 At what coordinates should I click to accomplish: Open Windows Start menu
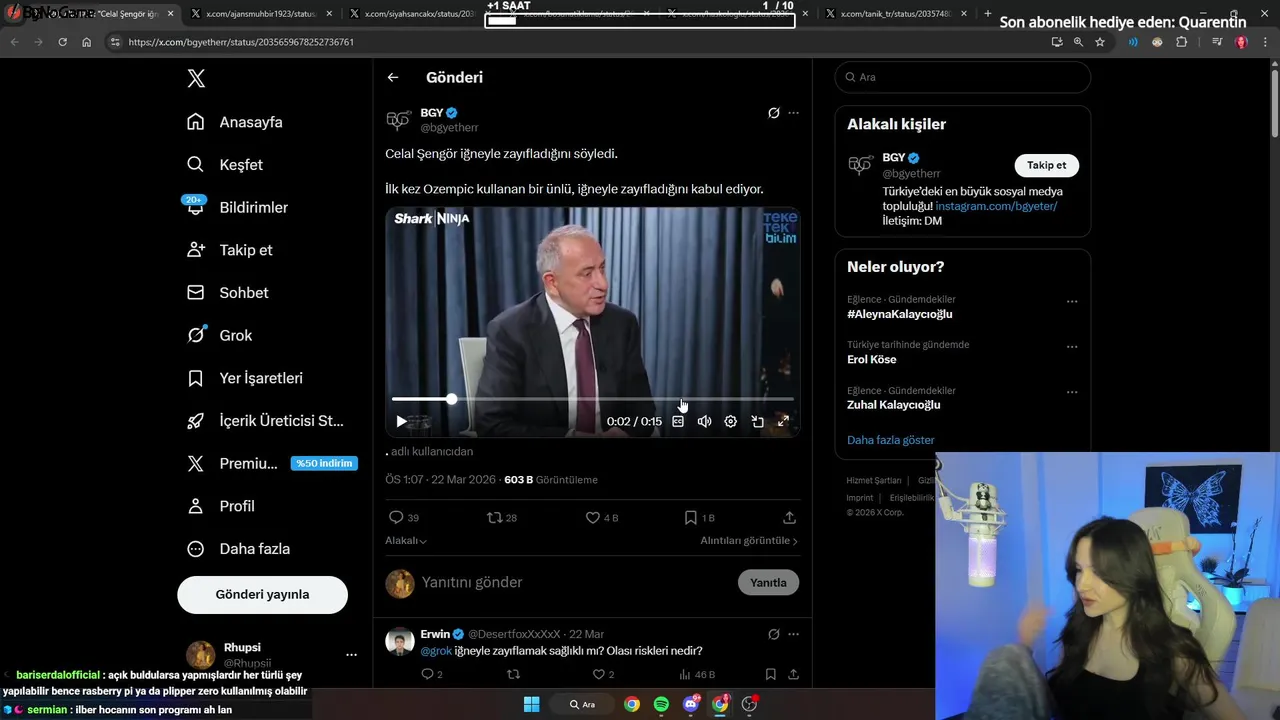(x=531, y=704)
